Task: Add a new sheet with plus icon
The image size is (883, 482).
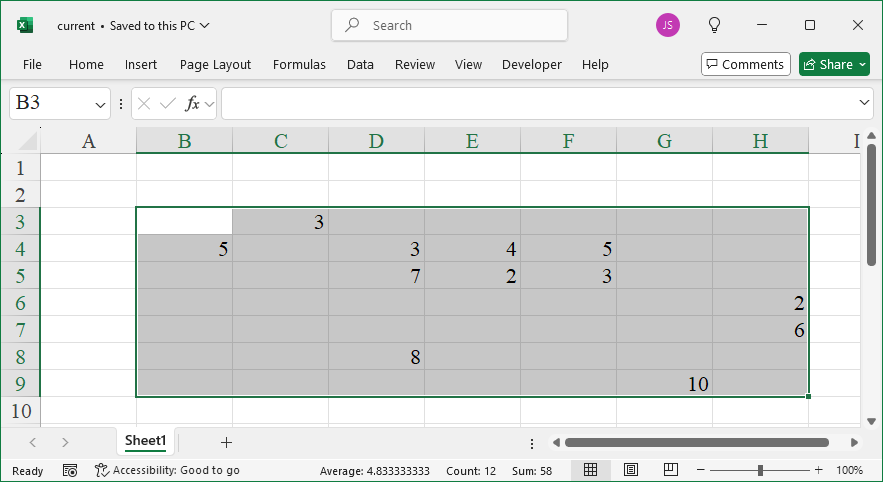Action: point(226,443)
